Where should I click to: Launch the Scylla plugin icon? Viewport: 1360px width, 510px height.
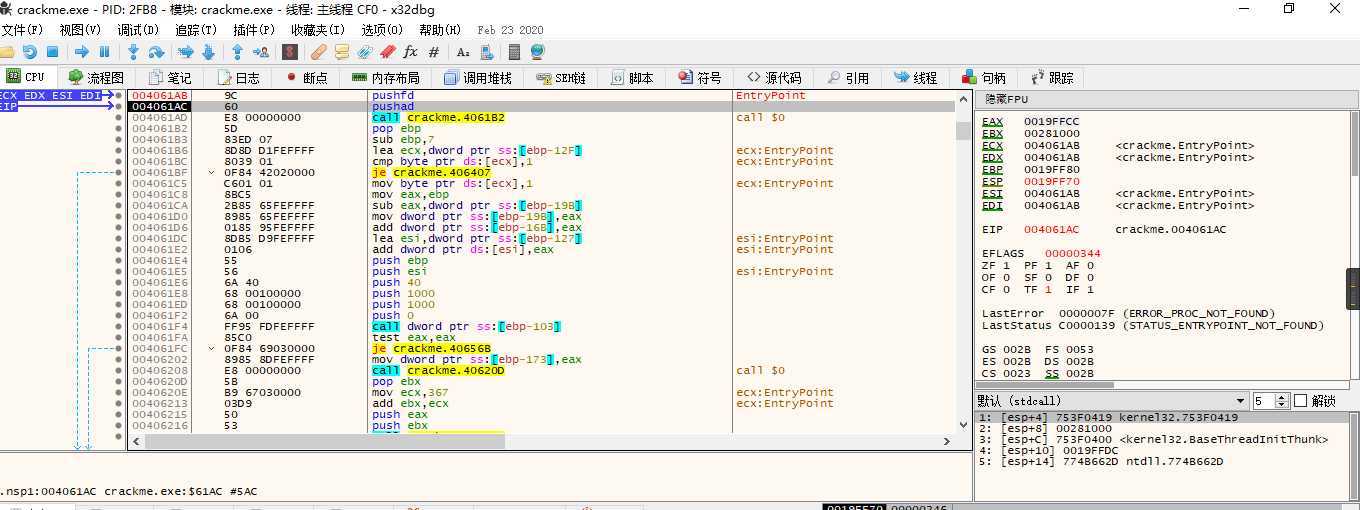tap(290, 52)
